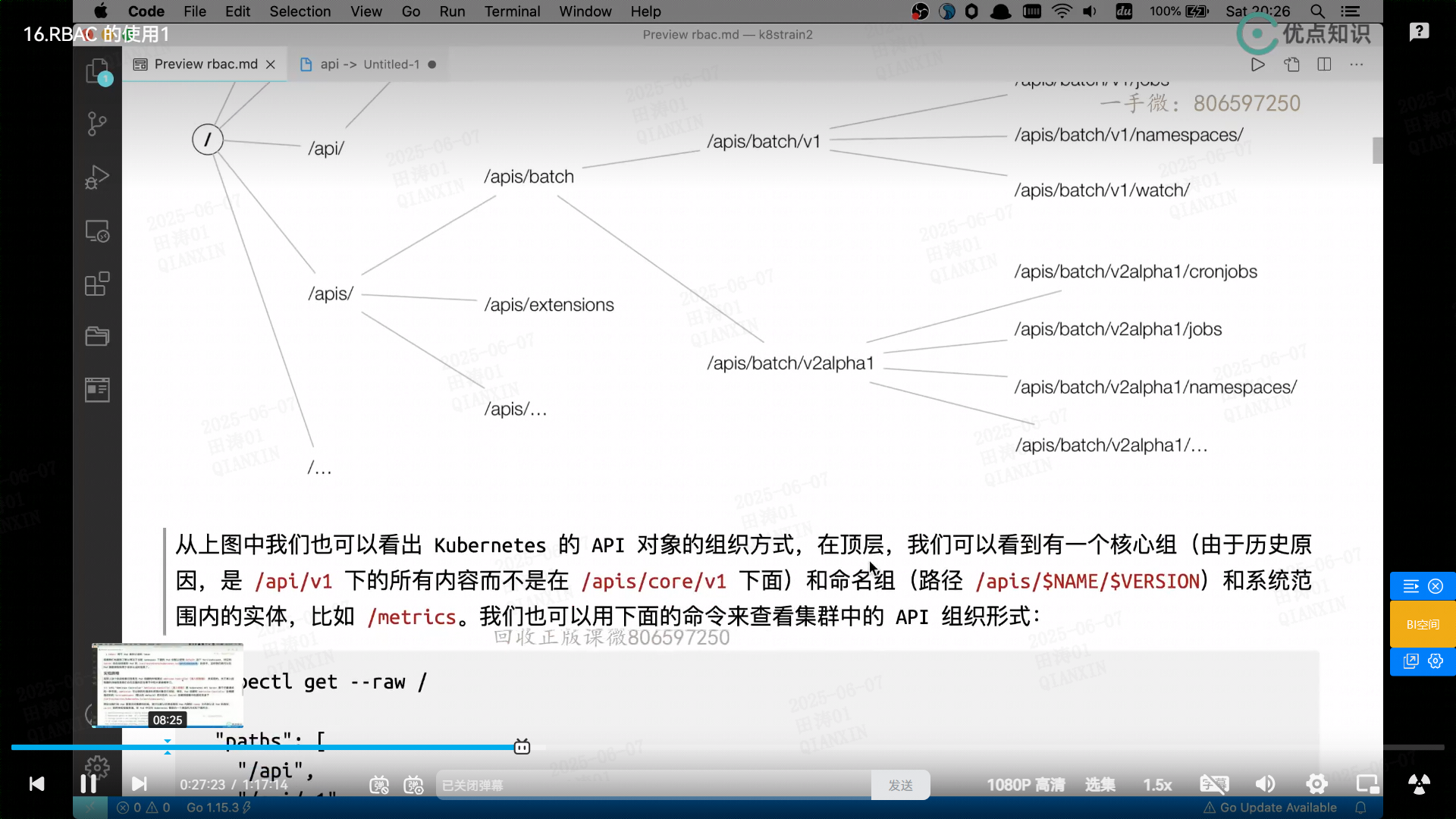This screenshot has height=819, width=1456.
Task: Open Run and Debug view
Action: [x=96, y=177]
